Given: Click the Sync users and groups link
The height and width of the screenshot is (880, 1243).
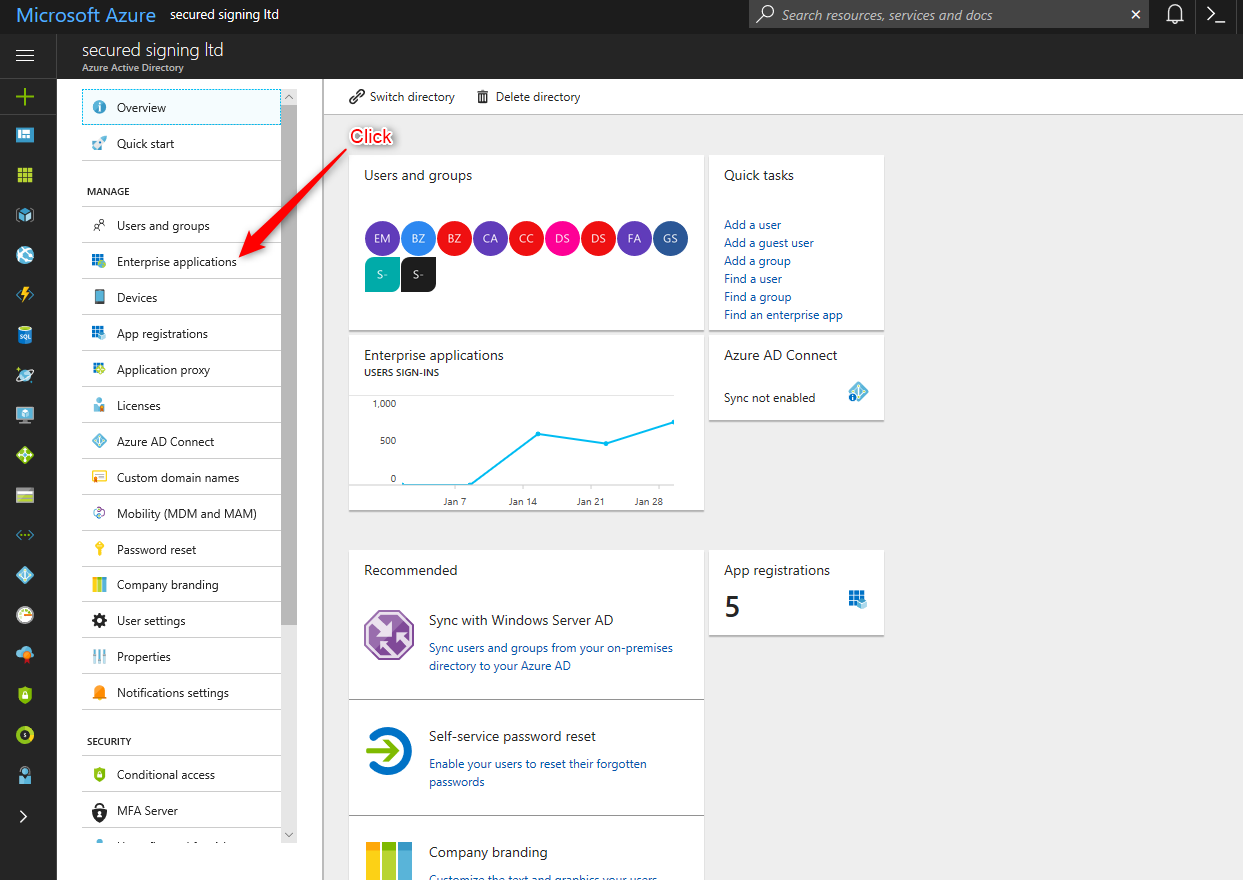Looking at the screenshot, I should pos(551,657).
